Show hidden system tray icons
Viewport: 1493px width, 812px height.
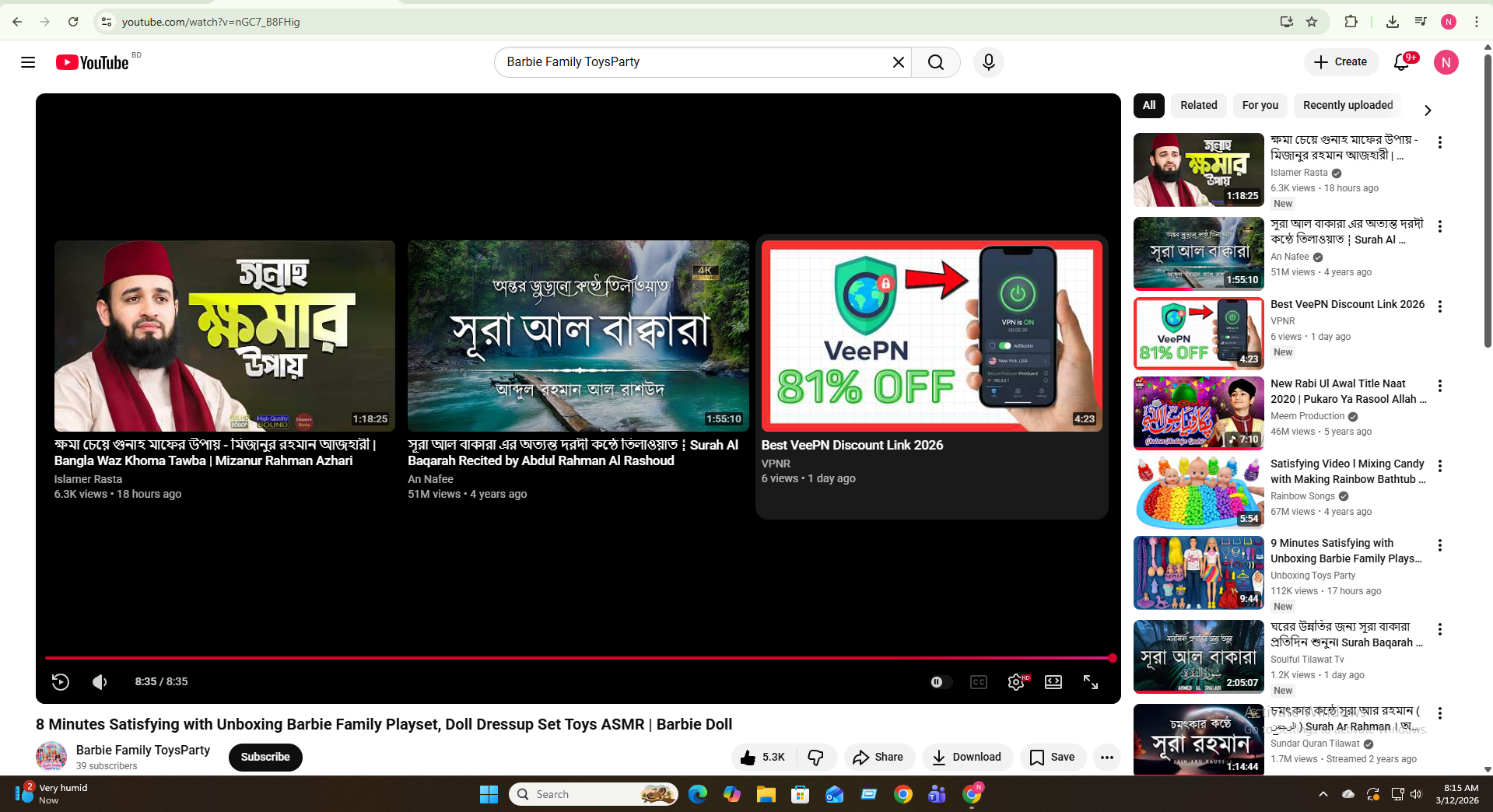(x=1323, y=794)
